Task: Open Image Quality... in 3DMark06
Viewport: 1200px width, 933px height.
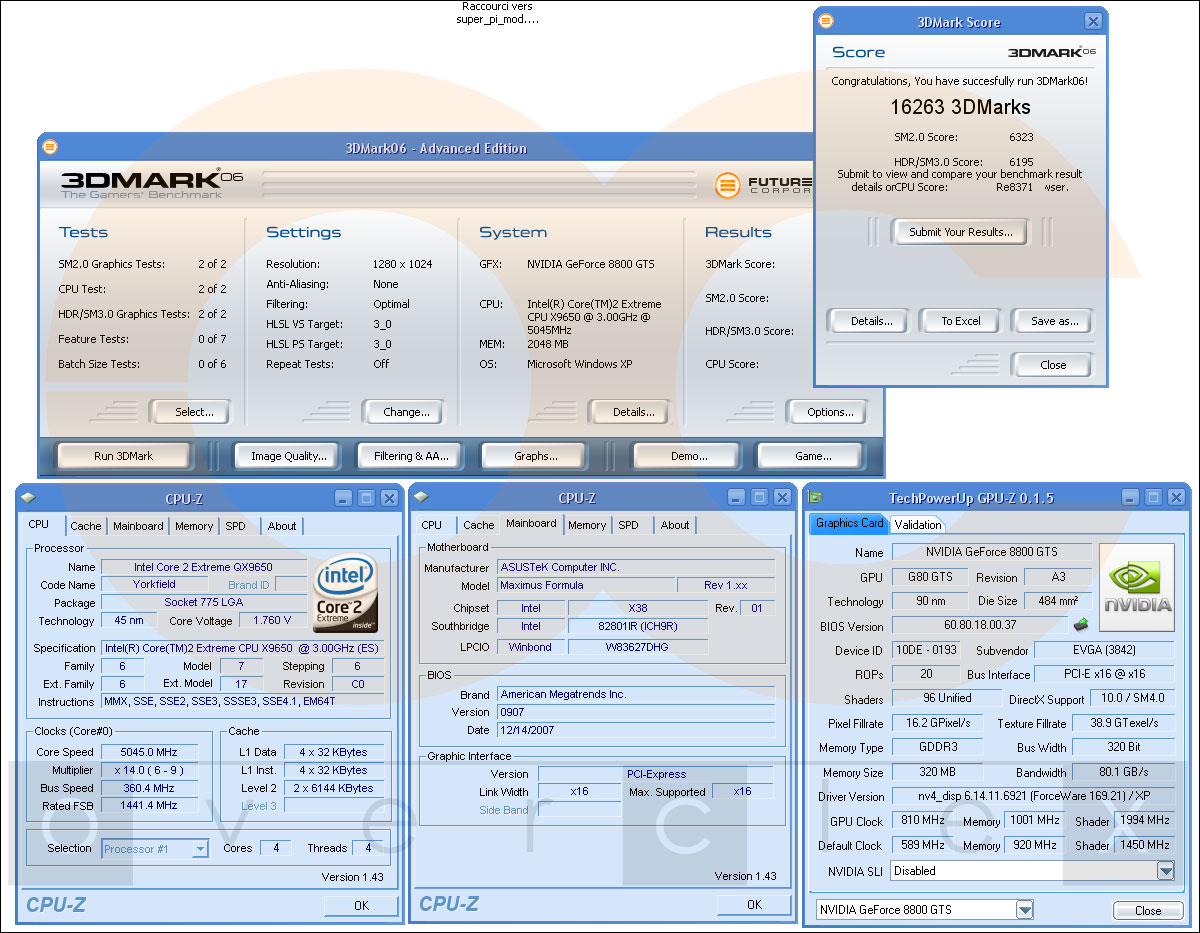Action: (x=289, y=456)
